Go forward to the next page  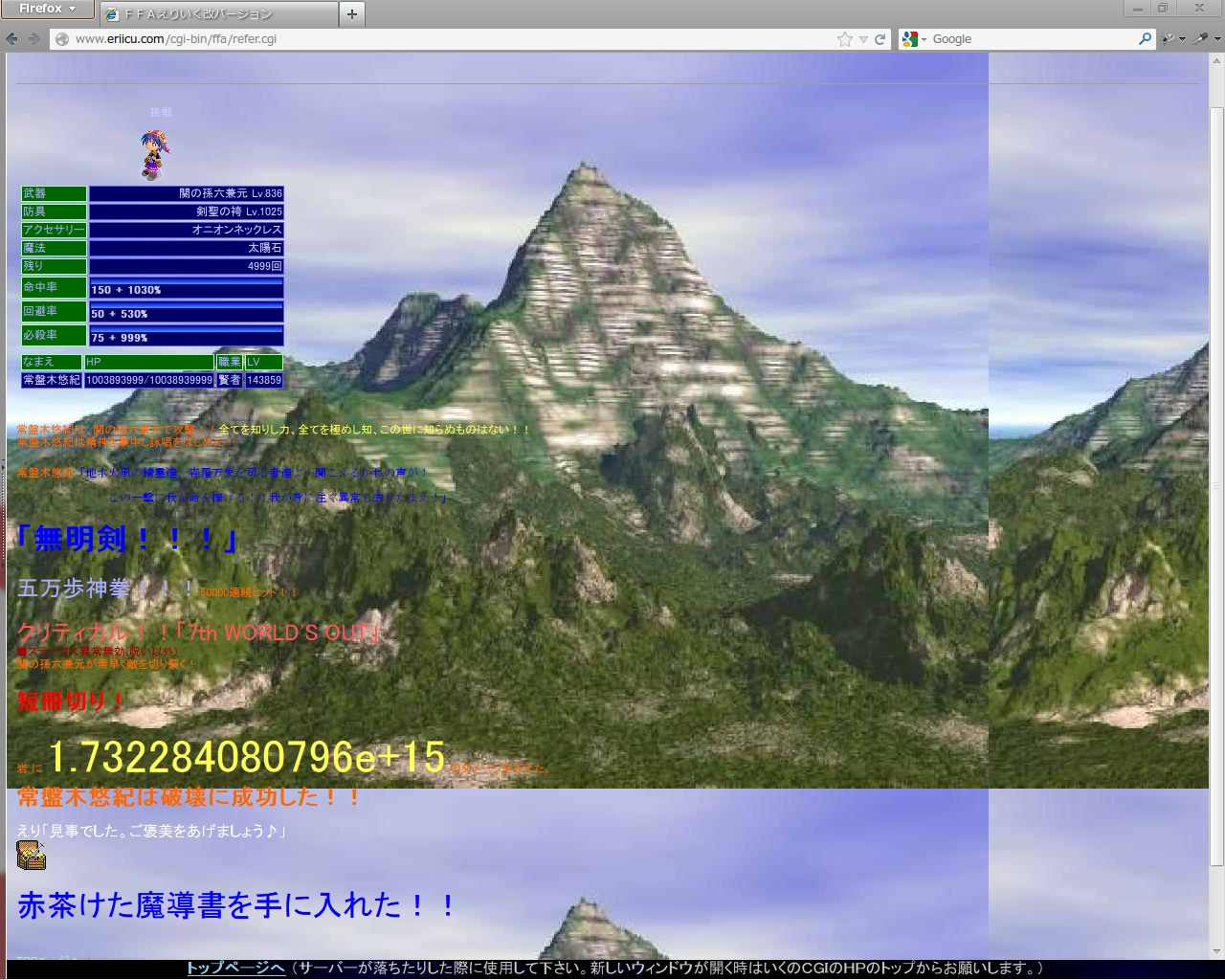coord(34,39)
